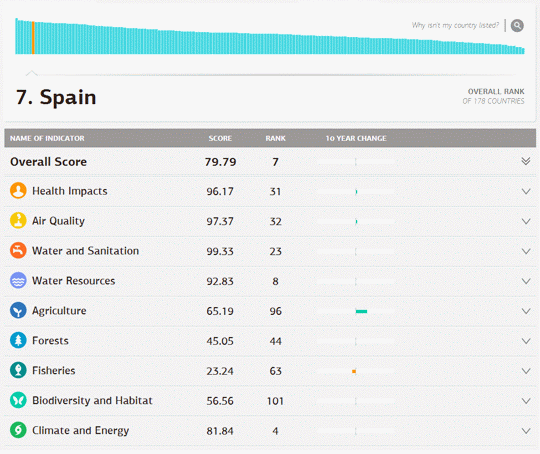The height and width of the screenshot is (454, 540).
Task: Click the Biodiversity and Habitat butterfly icon
Action: [18, 400]
